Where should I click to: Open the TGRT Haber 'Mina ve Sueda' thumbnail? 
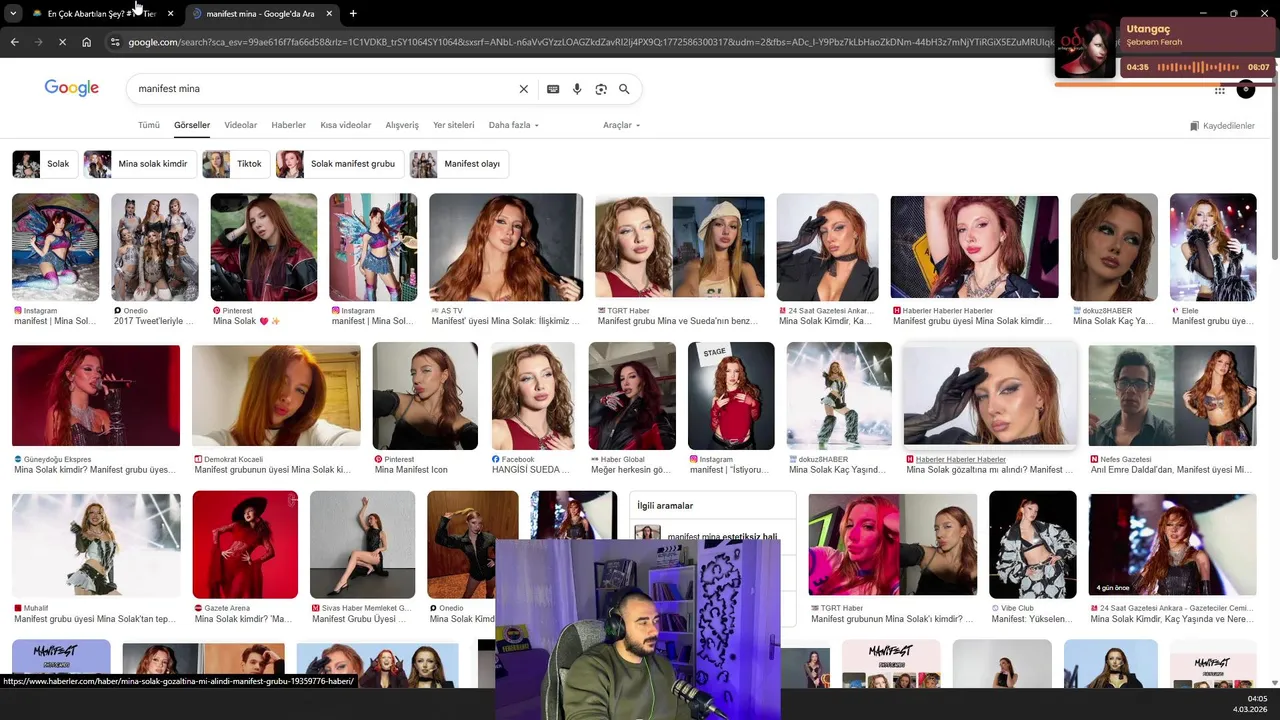[680, 247]
